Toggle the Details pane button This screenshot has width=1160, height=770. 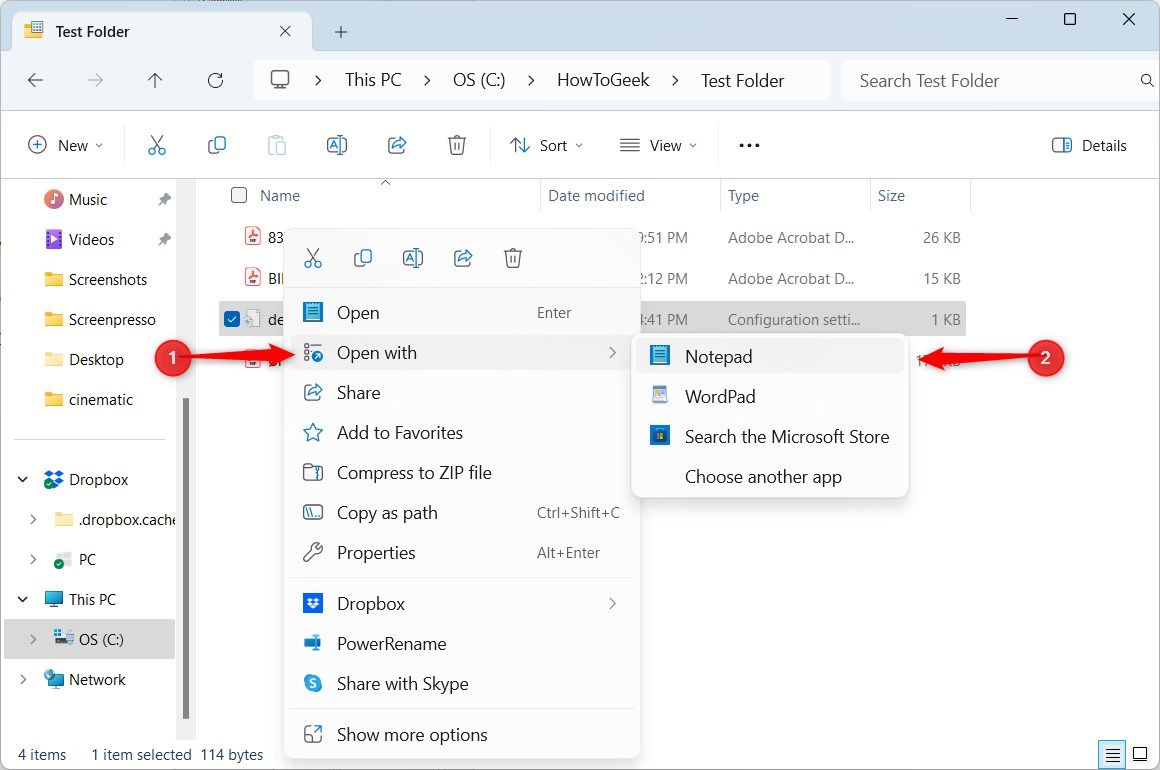point(1089,146)
